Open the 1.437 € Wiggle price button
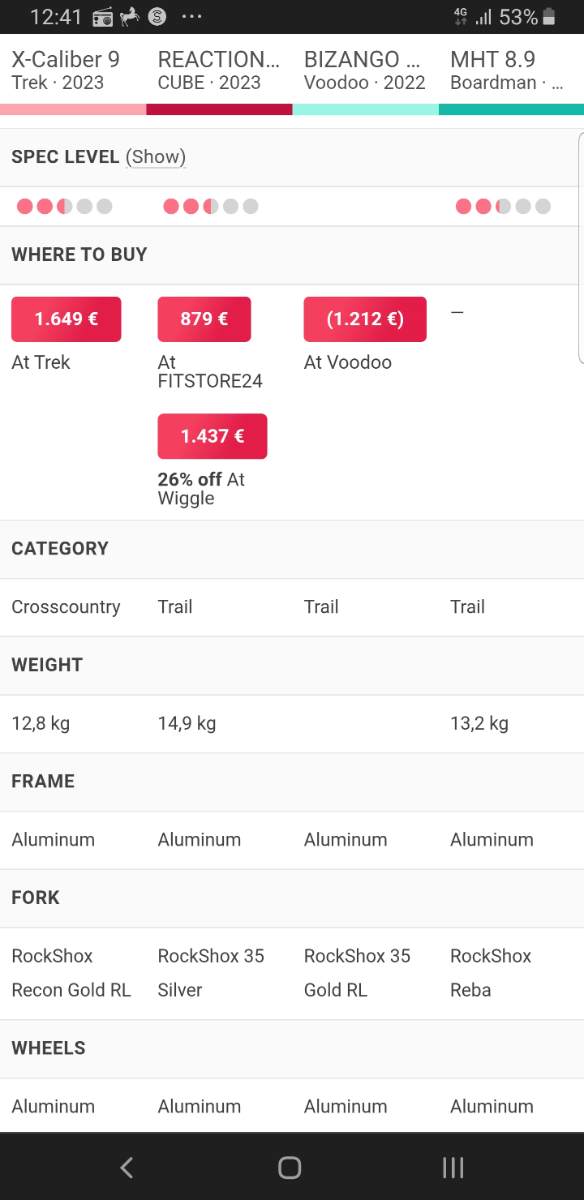Screen dimensions: 584x1200 click(x=212, y=436)
